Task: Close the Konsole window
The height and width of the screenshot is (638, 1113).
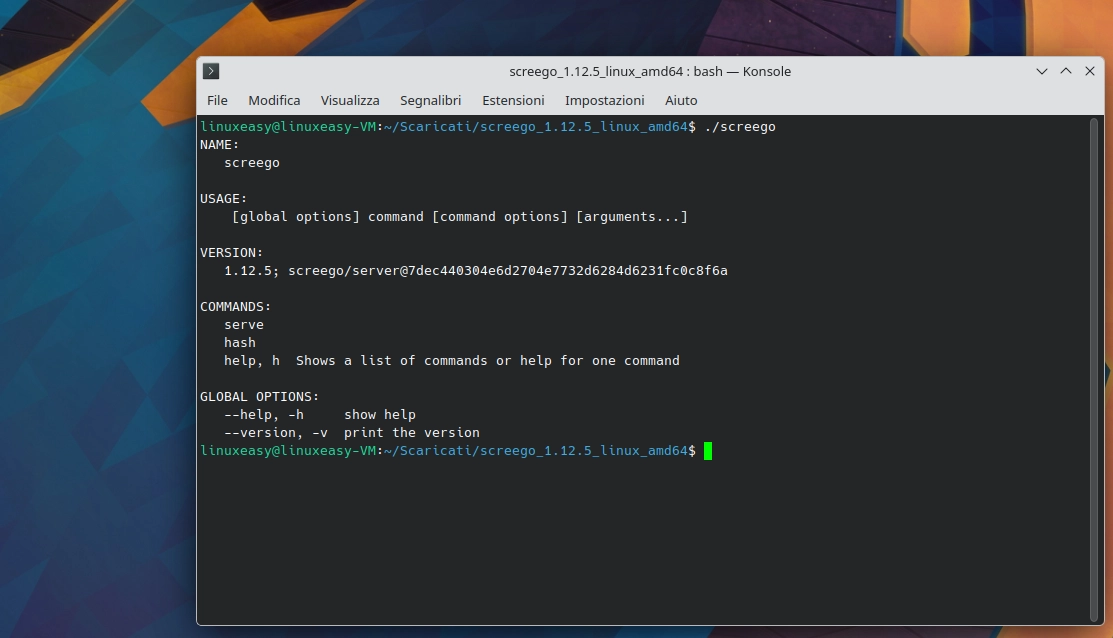Action: click(1090, 71)
